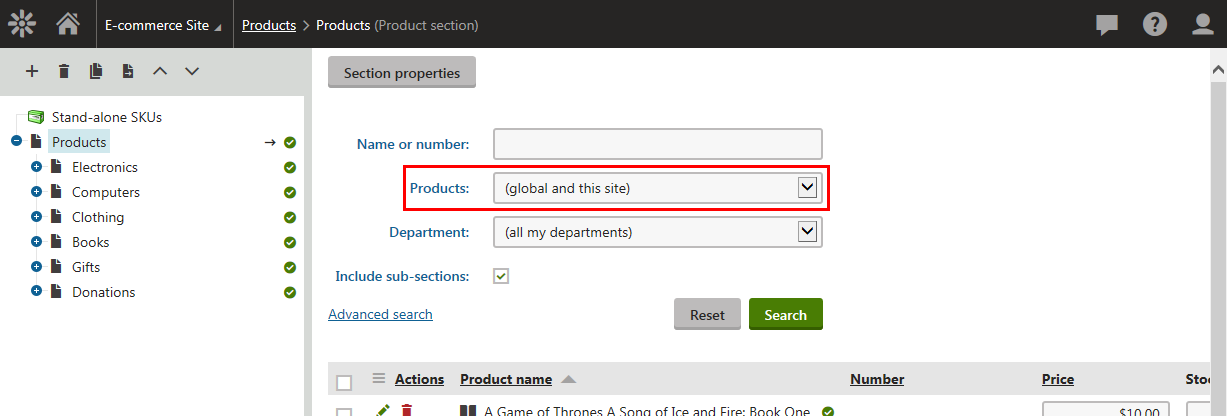Open the Department dropdown

[x=658, y=232]
